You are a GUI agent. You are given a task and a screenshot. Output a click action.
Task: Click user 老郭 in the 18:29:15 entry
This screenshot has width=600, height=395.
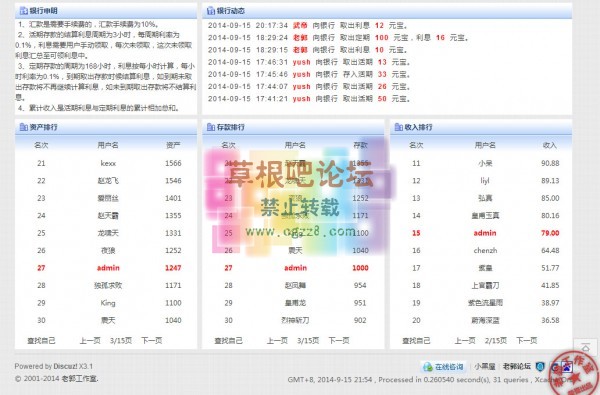point(300,50)
